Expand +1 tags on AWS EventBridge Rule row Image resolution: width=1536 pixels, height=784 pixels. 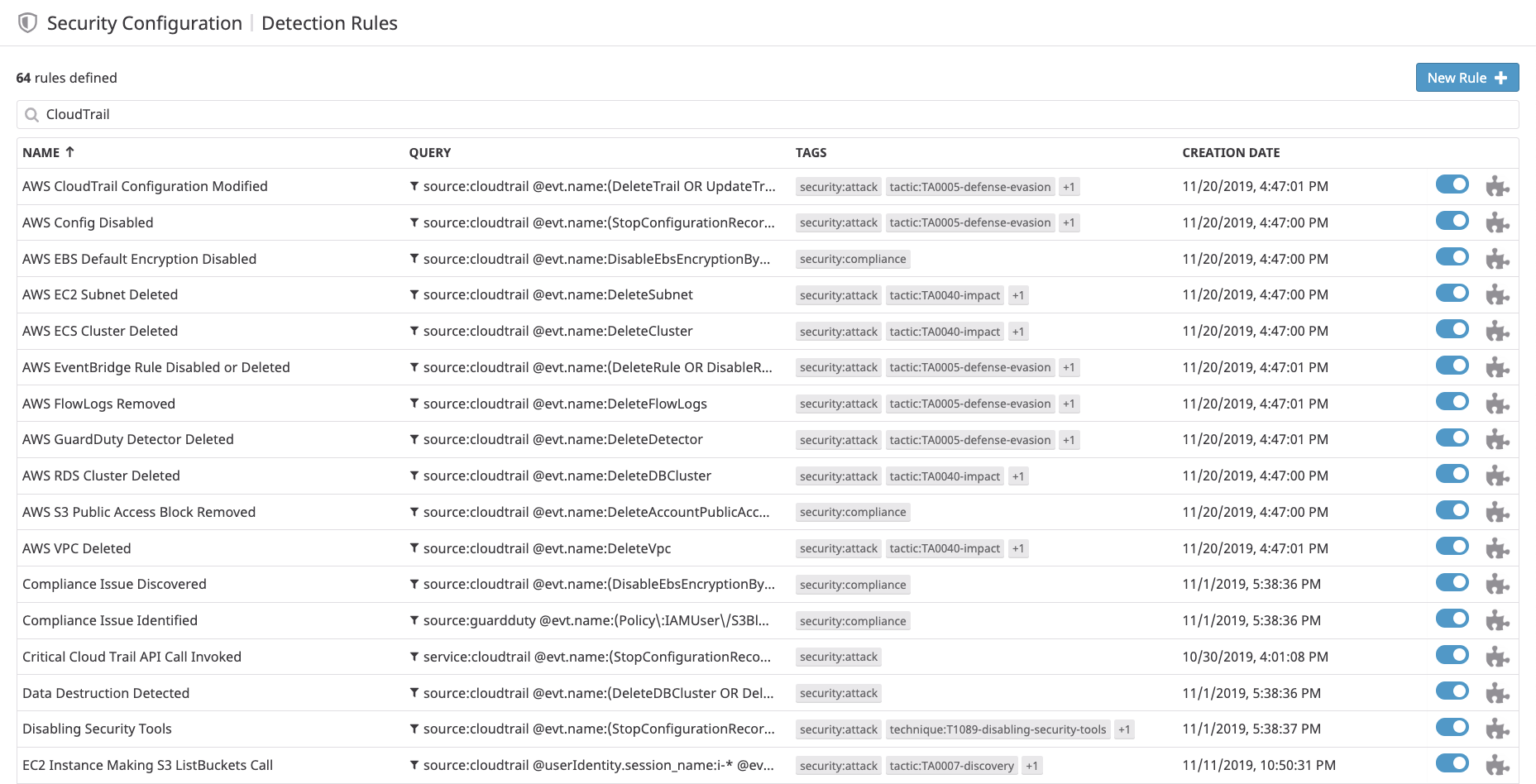[1069, 367]
